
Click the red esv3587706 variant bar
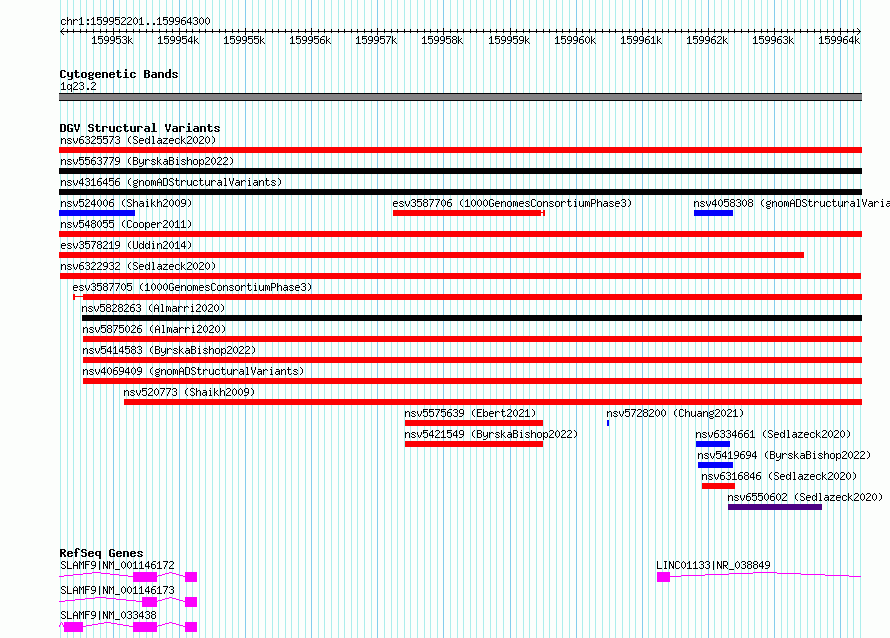pyautogui.click(x=469, y=213)
